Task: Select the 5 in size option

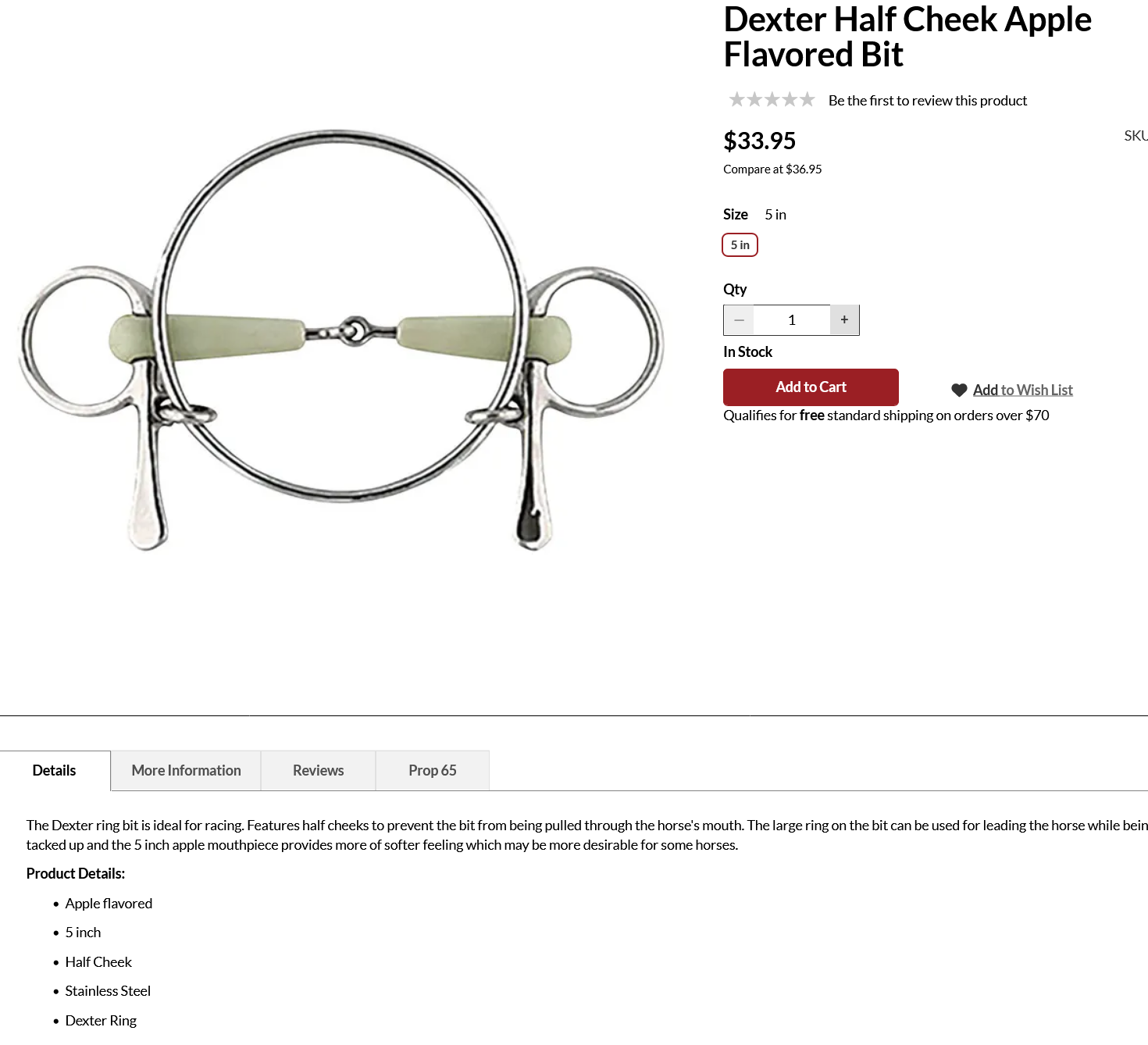Action: (740, 245)
